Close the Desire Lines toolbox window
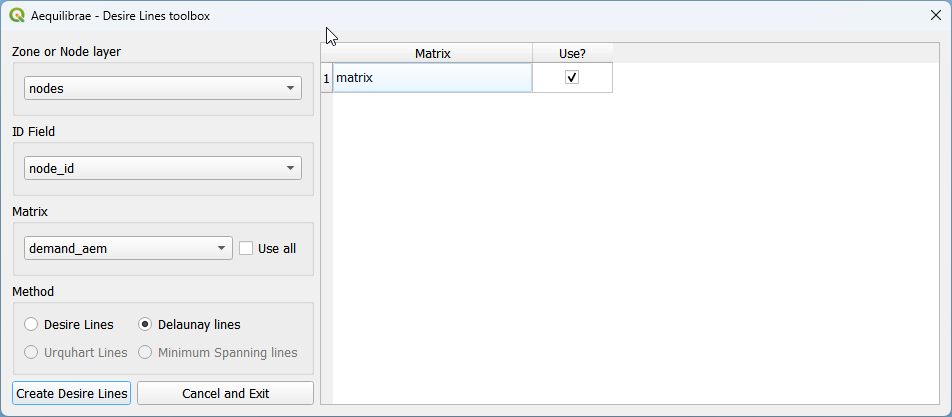Image resolution: width=952 pixels, height=417 pixels. coord(936,16)
